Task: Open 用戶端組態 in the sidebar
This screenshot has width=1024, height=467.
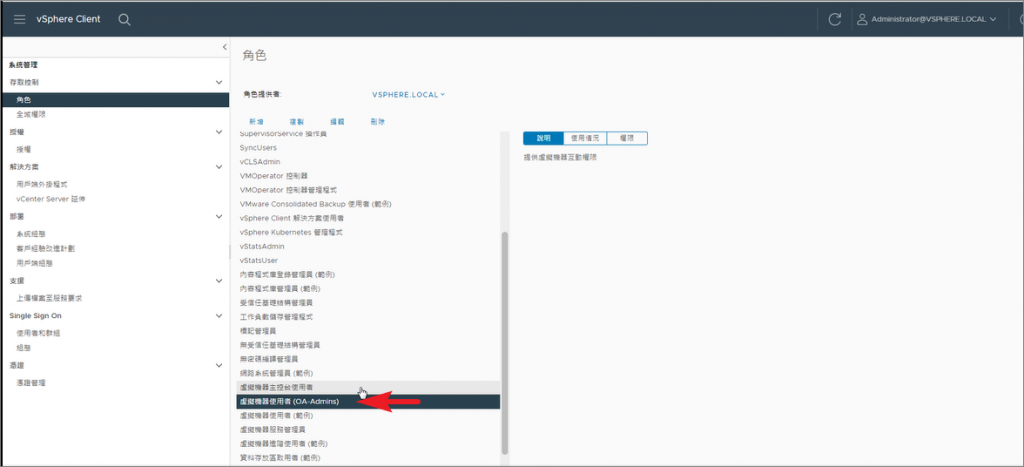Action: 35,263
